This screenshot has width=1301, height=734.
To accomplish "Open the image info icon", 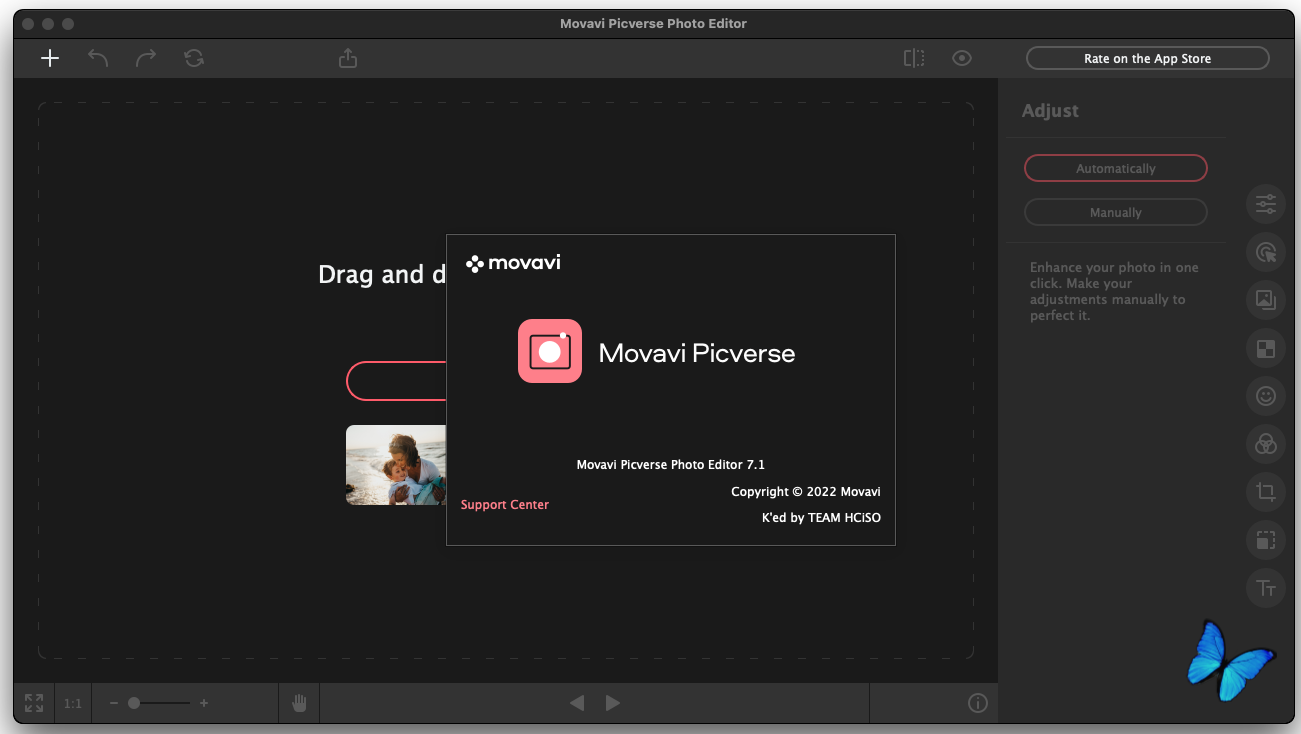I will 978,703.
